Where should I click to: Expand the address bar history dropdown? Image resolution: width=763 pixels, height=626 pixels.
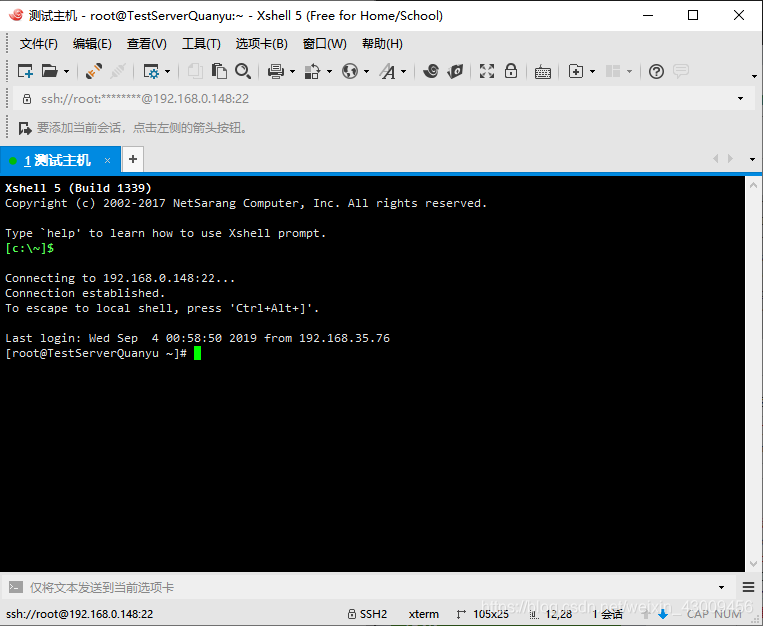click(740, 99)
